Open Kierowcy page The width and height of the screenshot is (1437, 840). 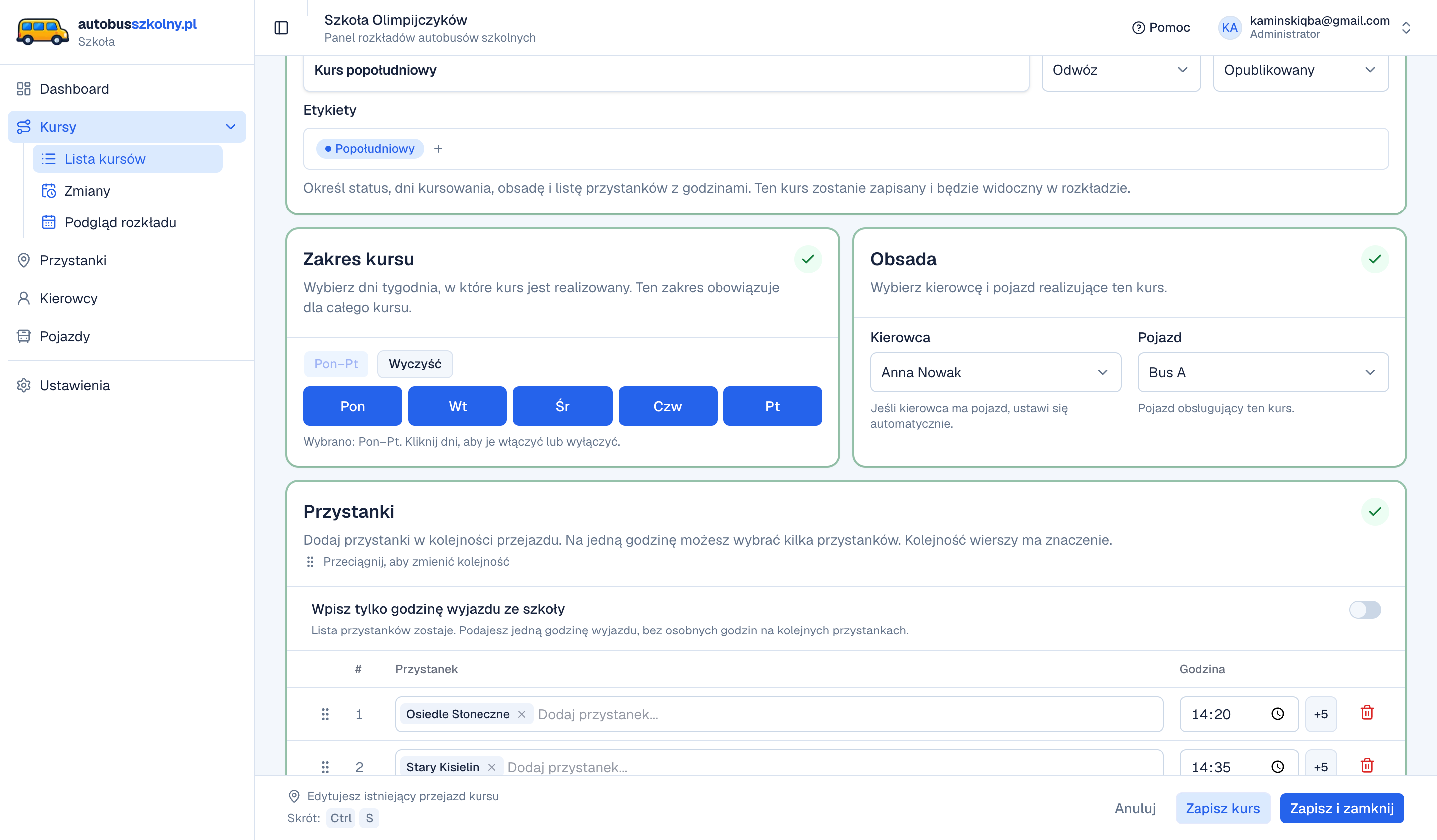pyautogui.click(x=127, y=299)
